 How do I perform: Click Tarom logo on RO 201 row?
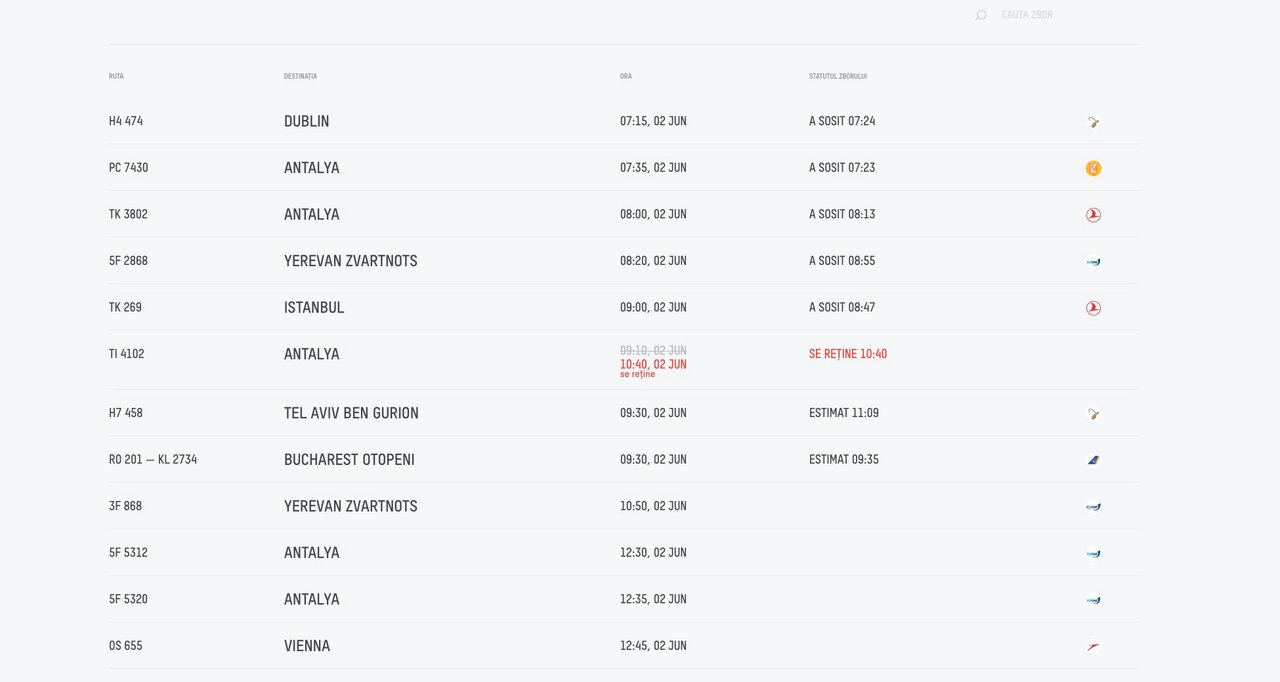(x=1093, y=460)
